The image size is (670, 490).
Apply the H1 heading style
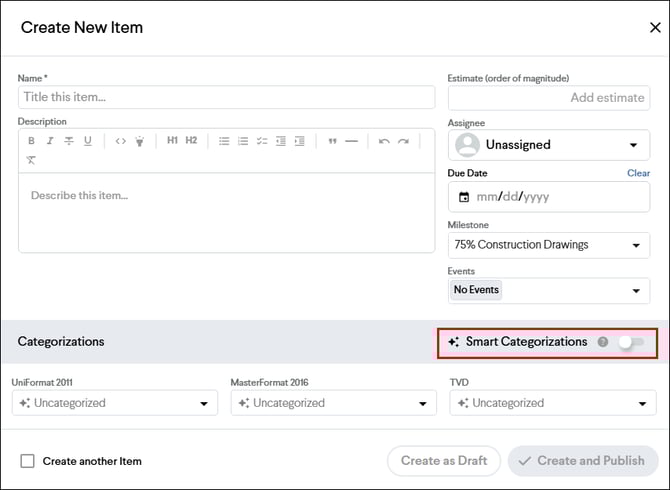click(172, 141)
